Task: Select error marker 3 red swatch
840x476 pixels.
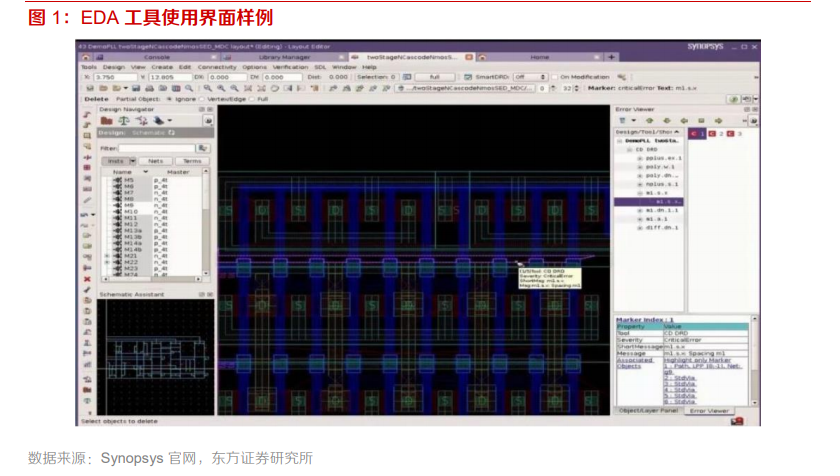Action: (730, 134)
